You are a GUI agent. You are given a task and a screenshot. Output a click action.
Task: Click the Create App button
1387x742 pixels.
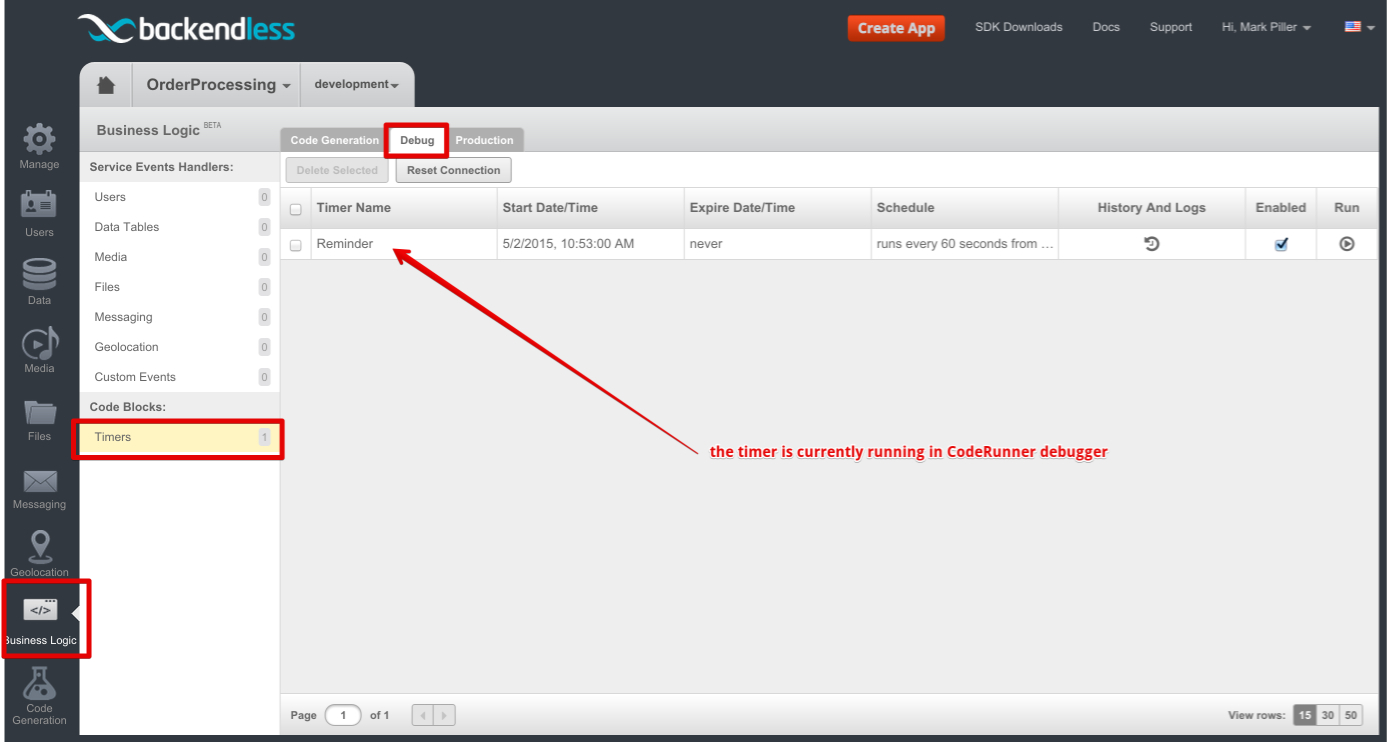coord(896,28)
